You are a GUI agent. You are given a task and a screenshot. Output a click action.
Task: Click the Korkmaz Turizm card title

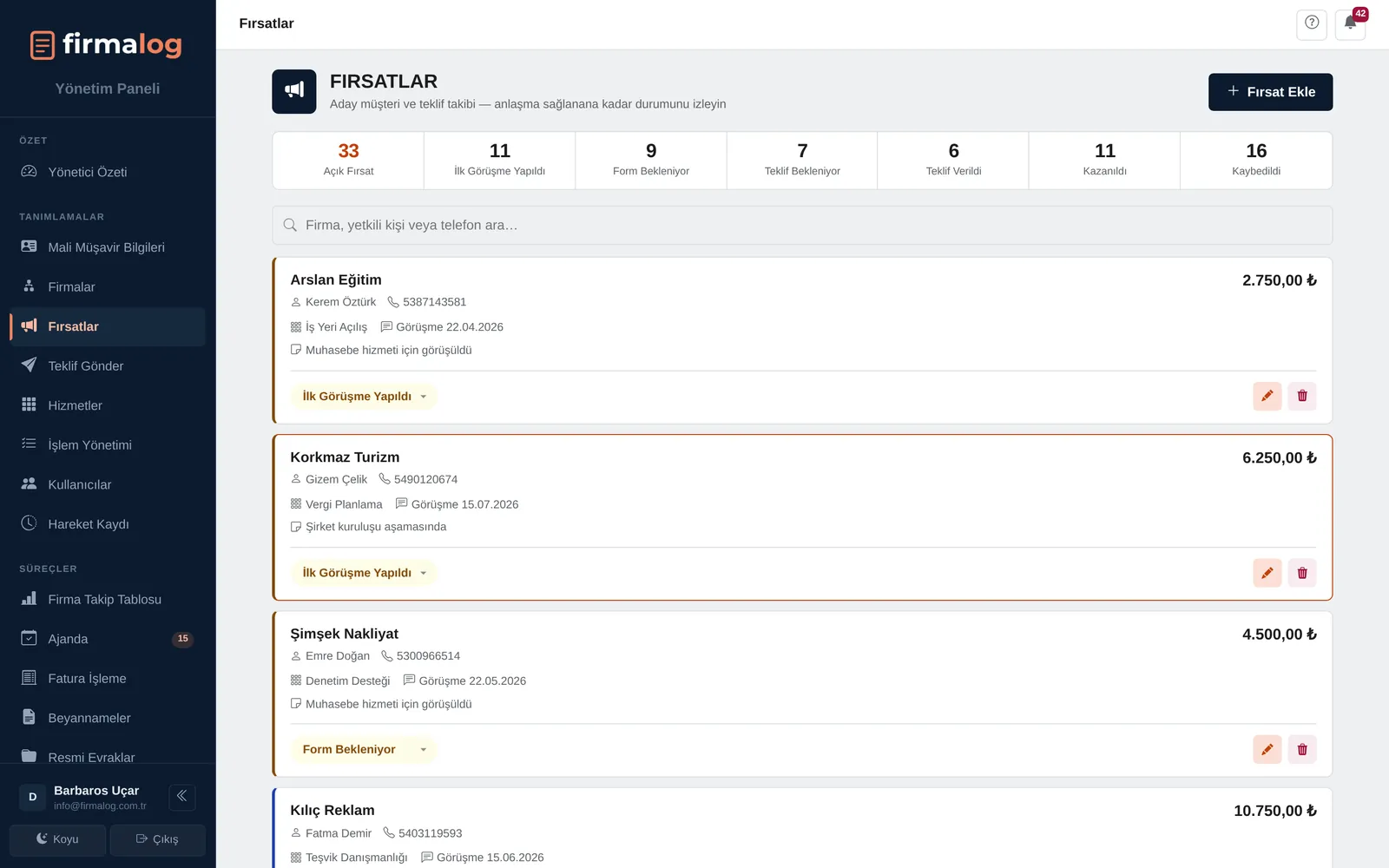(345, 457)
